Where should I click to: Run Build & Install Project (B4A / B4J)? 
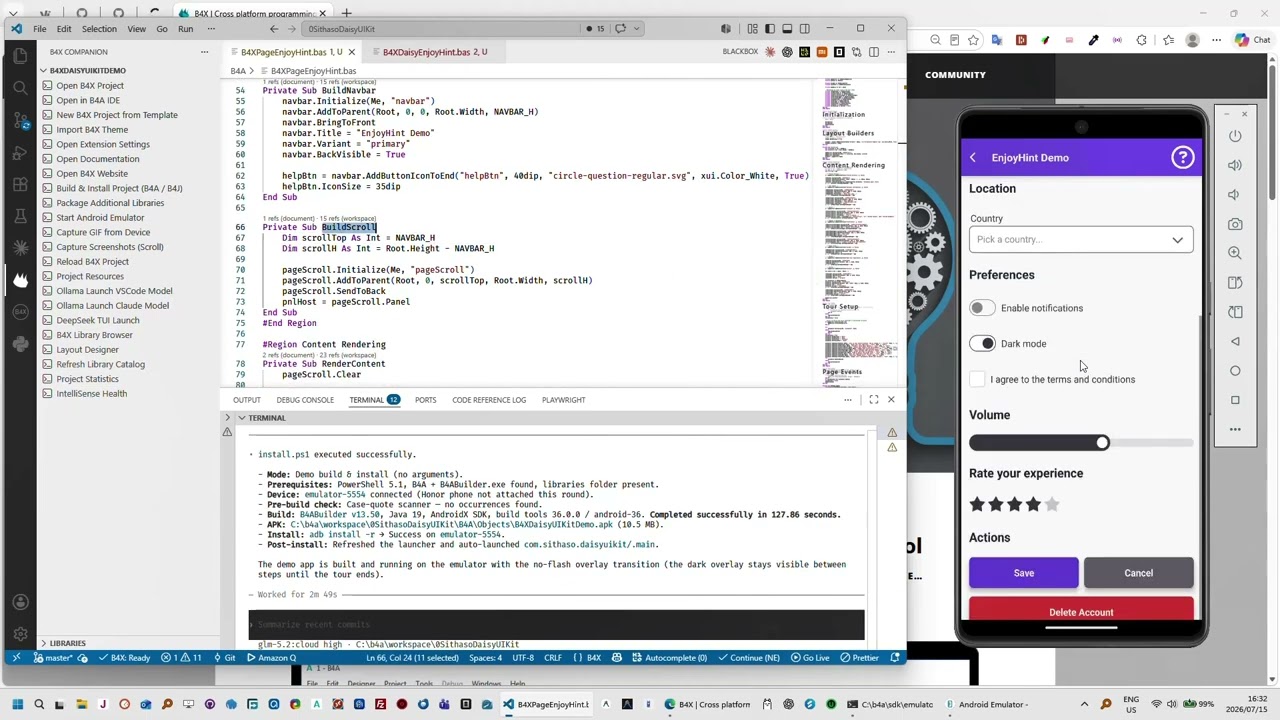pyautogui.click(x=119, y=188)
